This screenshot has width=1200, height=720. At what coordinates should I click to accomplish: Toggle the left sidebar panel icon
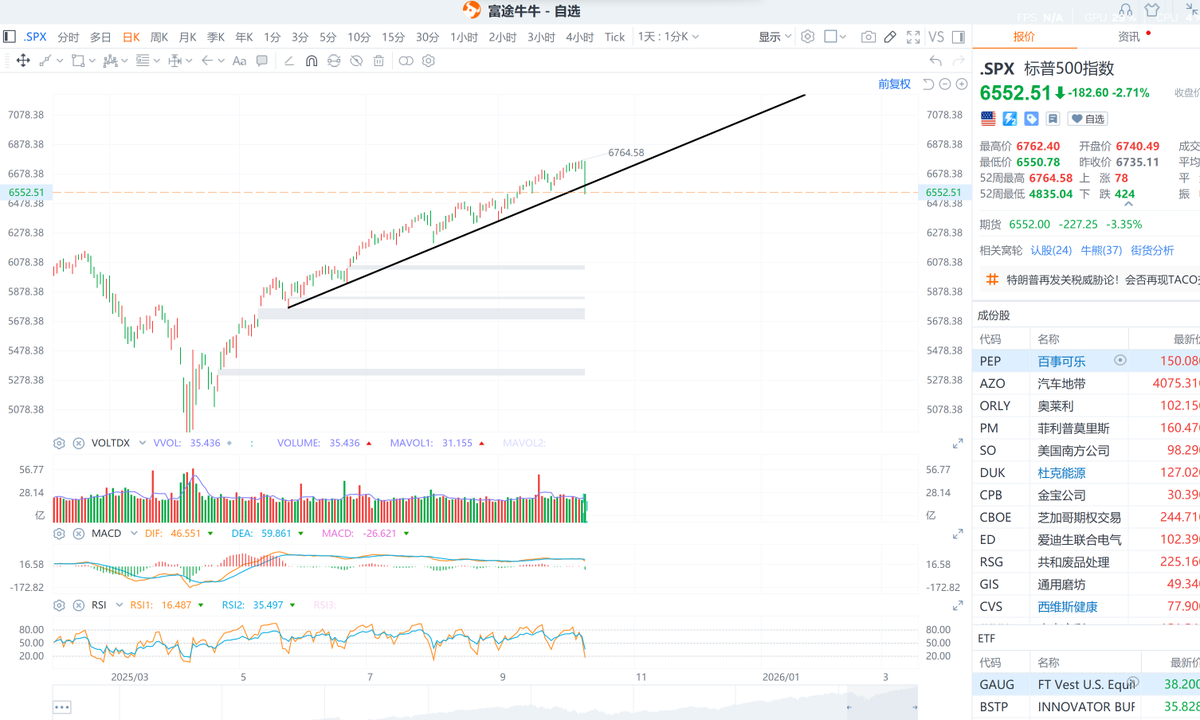click(x=9, y=37)
